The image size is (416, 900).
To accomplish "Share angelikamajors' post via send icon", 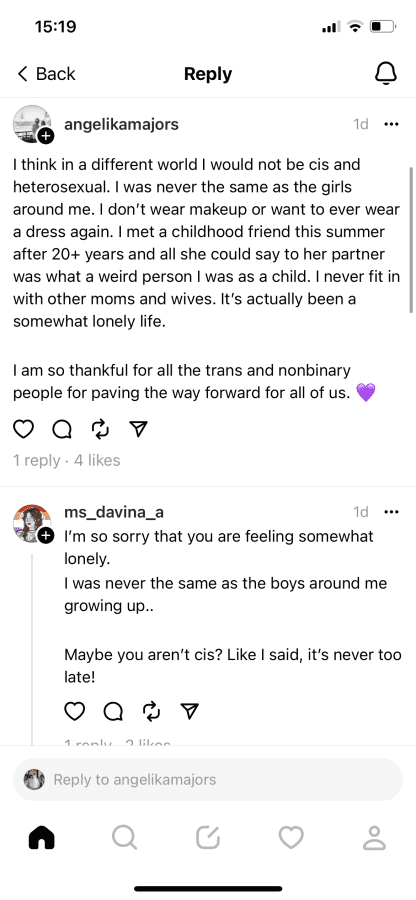I will pos(138,429).
